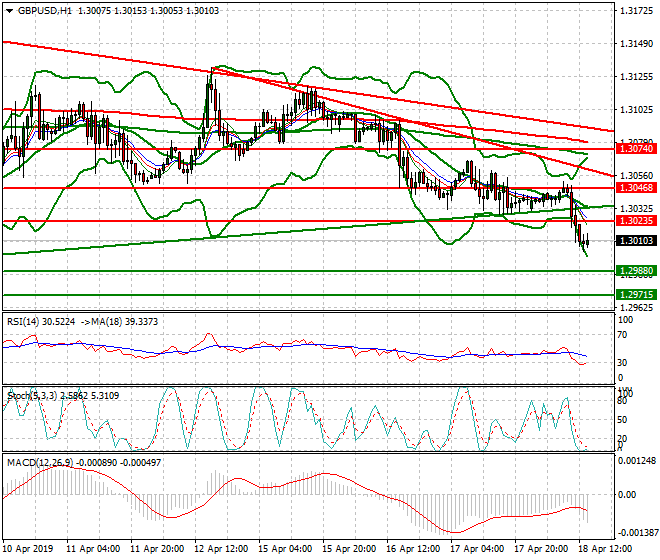
Task: Click the ->MA(18) 39.3373 value text
Action: pos(118,322)
